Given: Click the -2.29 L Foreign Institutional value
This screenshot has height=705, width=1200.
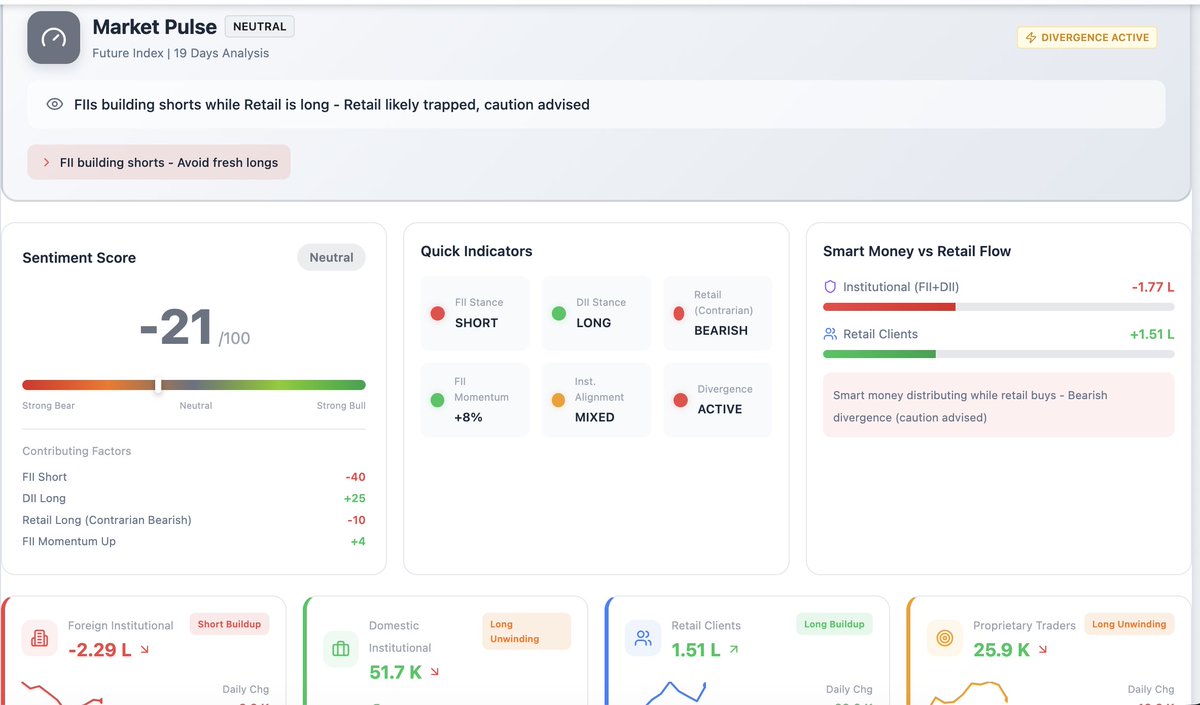Looking at the screenshot, I should click(100, 650).
